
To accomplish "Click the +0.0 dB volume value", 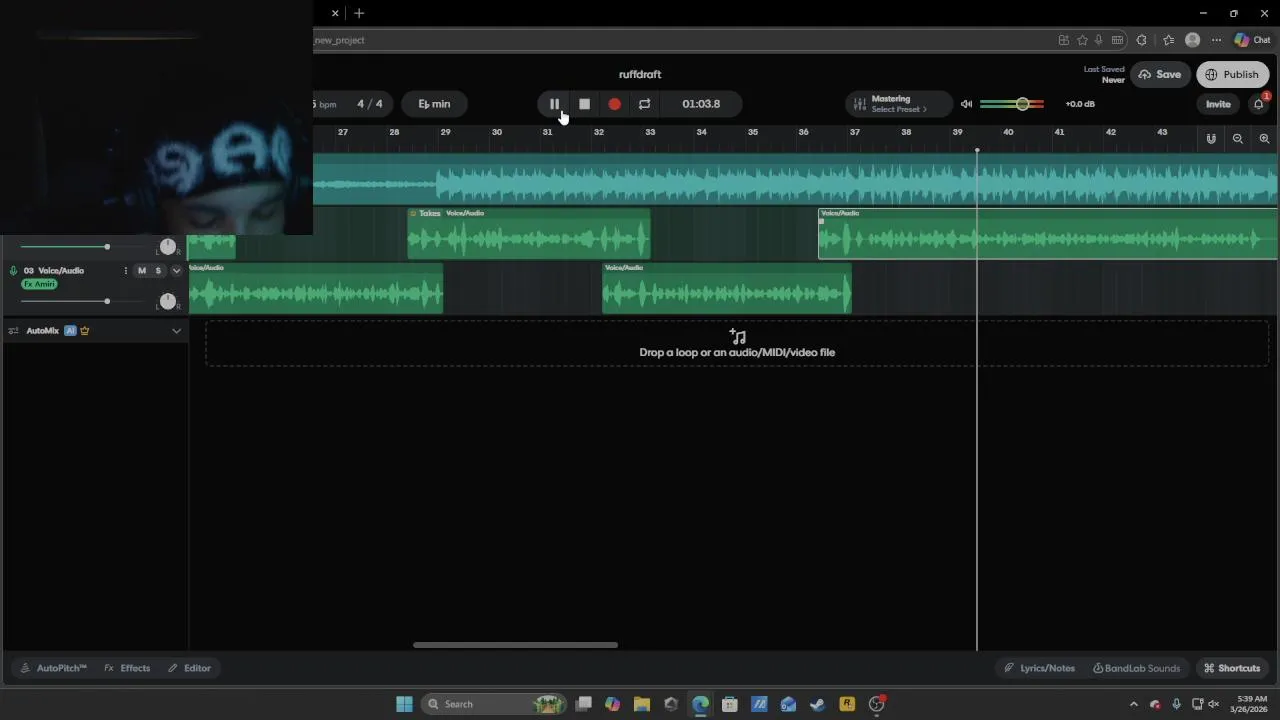I will click(x=1080, y=104).
